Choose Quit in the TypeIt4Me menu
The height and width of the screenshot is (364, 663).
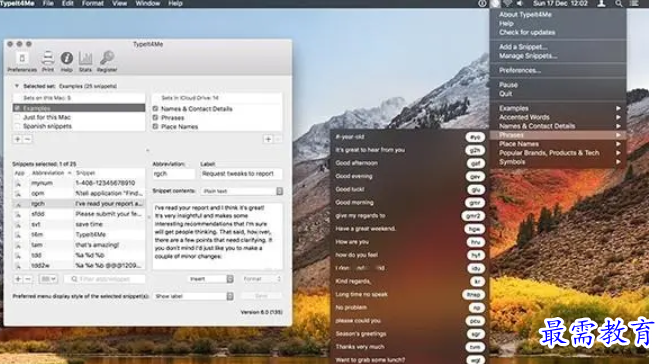[x=506, y=94]
